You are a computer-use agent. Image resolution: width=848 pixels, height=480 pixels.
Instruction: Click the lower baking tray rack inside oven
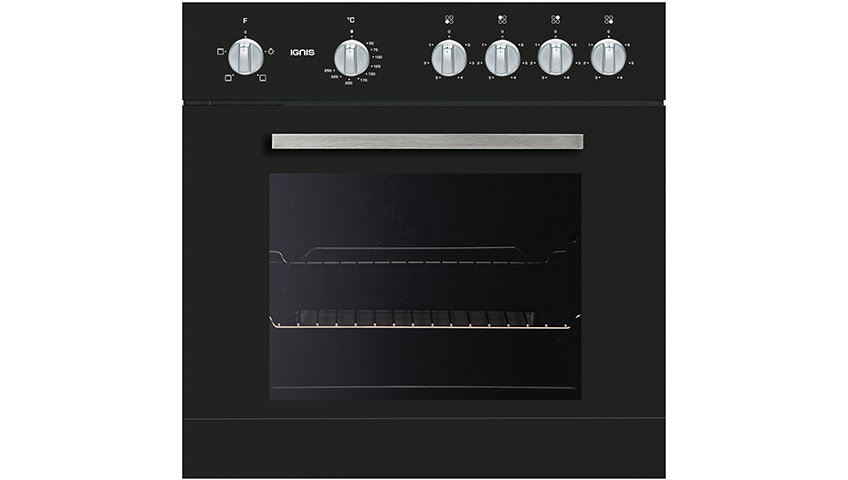(425, 319)
